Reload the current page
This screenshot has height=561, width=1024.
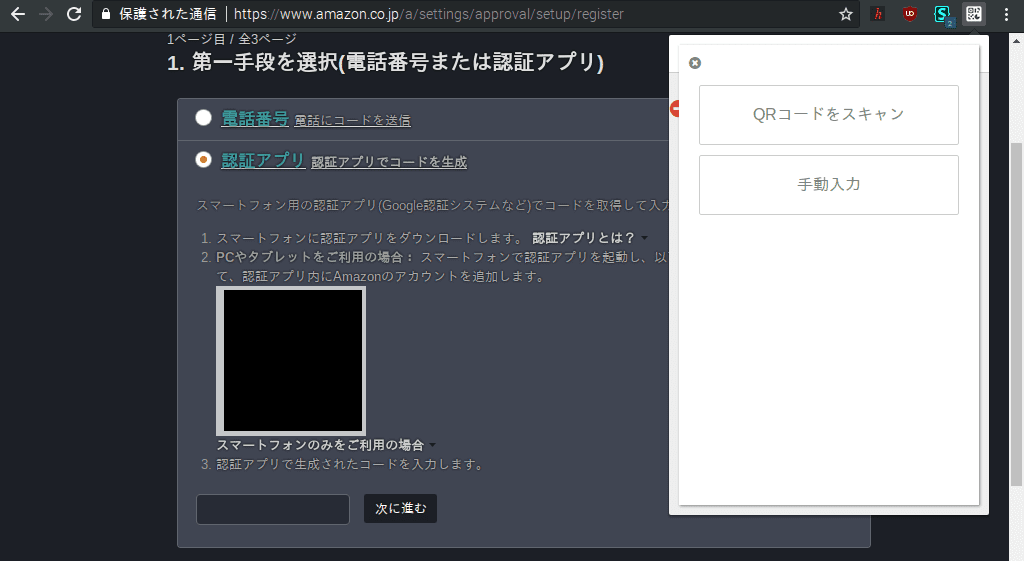(74, 14)
